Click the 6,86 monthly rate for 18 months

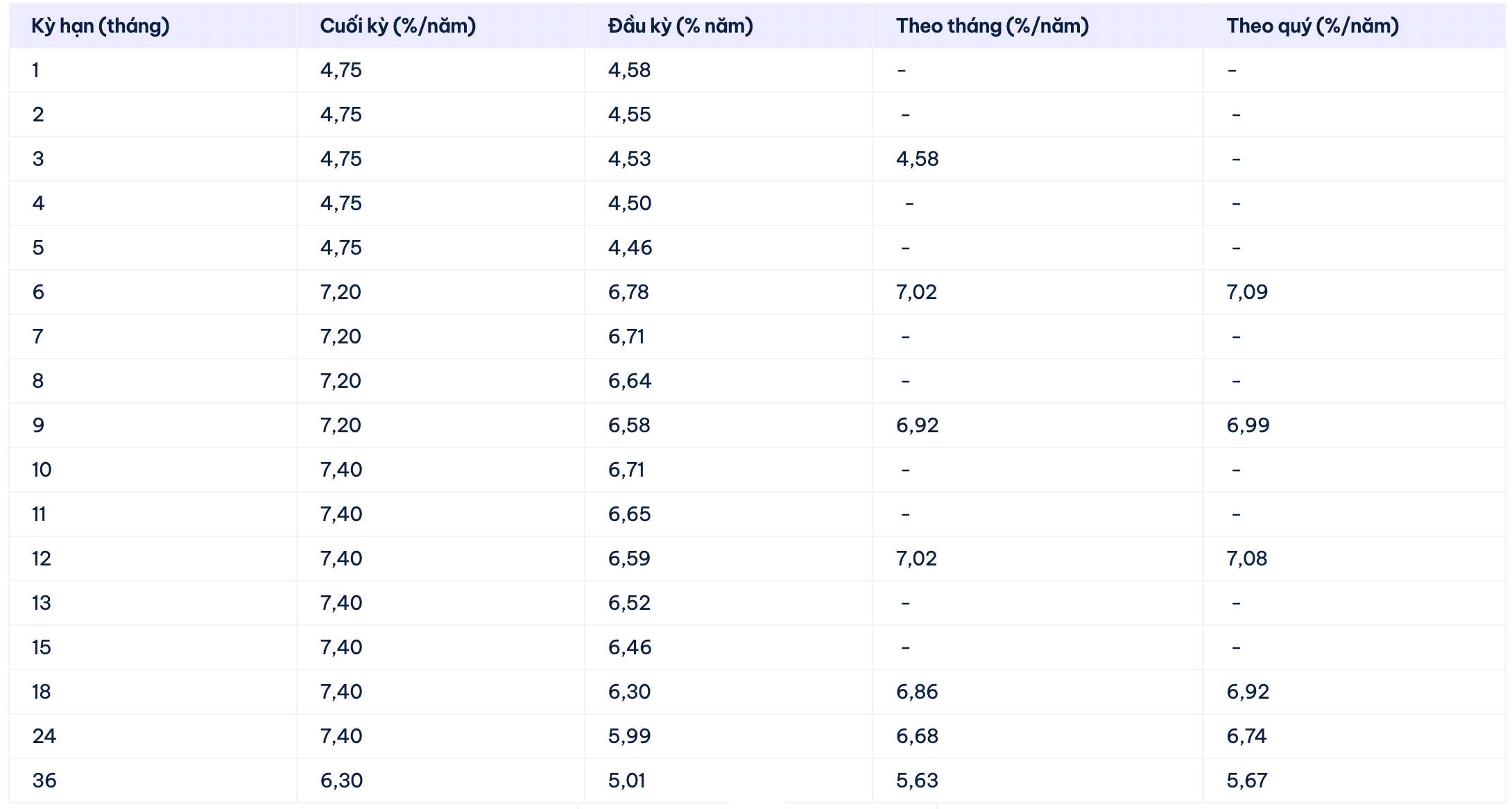(x=917, y=692)
